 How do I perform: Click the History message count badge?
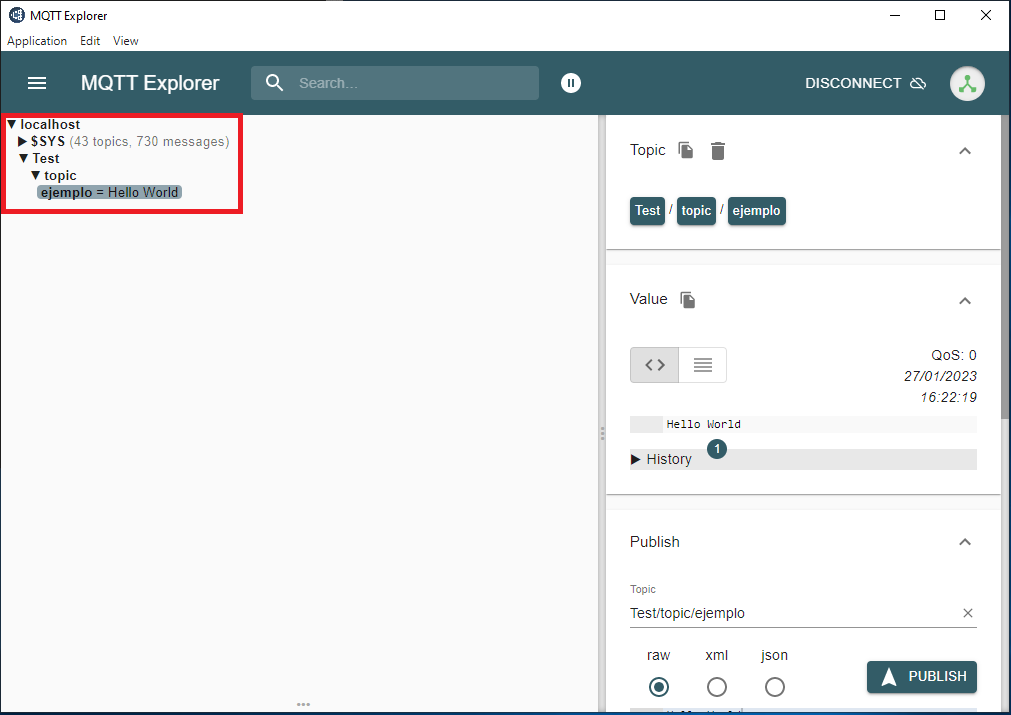[x=716, y=449]
